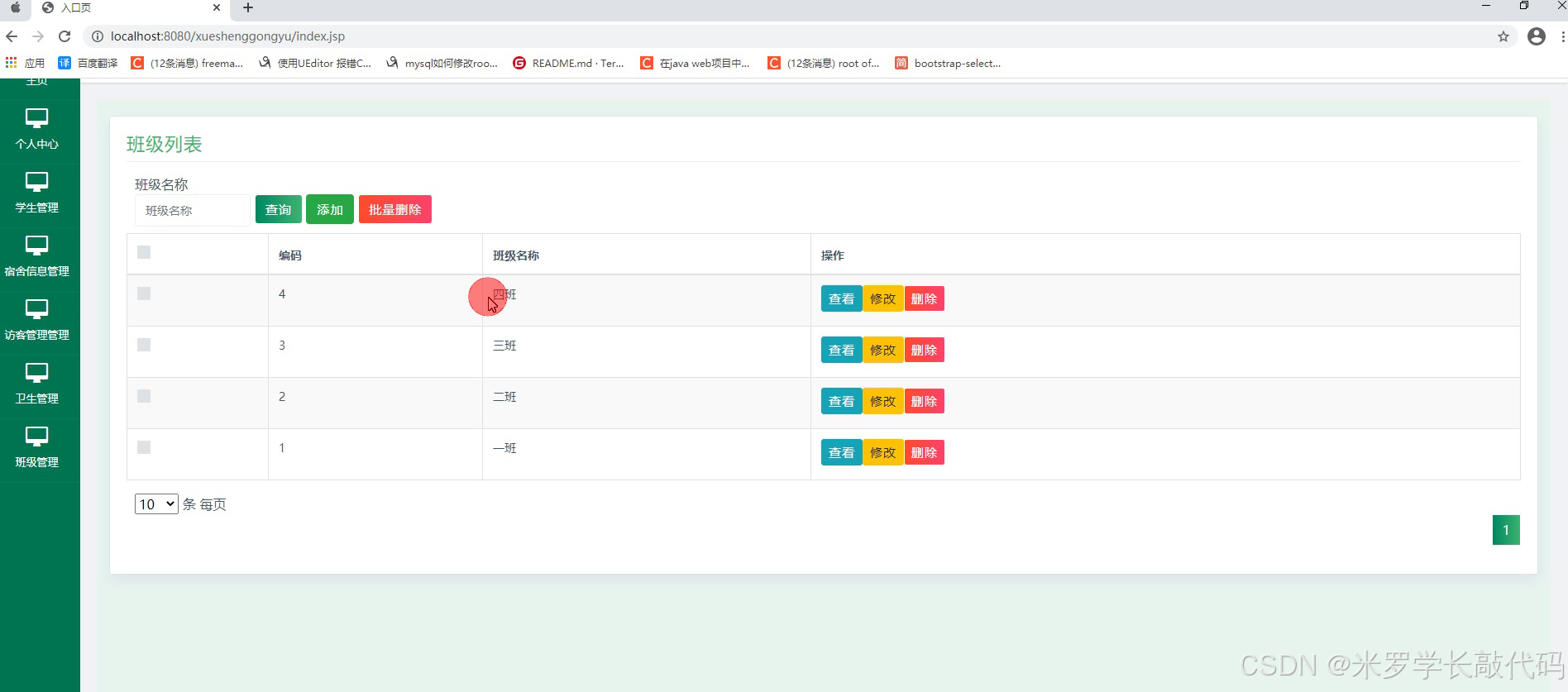Viewport: 1568px width, 692px height.
Task: Click 查看 for 三班 row
Action: pyautogui.click(x=842, y=350)
